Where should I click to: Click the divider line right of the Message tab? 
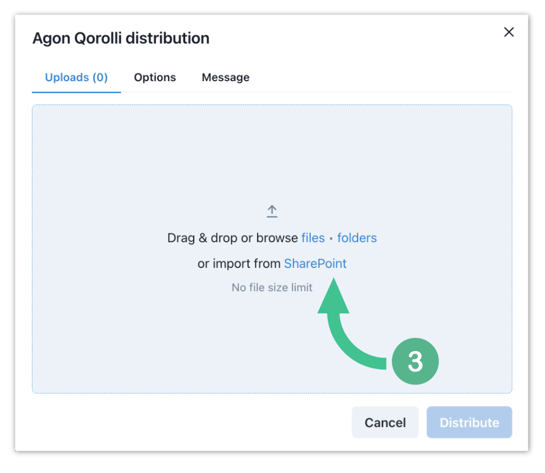382,92
